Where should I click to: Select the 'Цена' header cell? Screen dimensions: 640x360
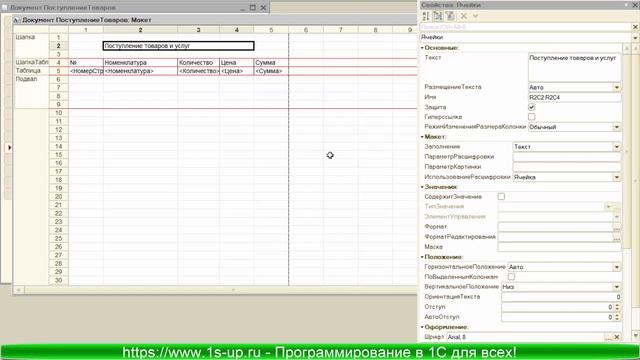point(236,62)
